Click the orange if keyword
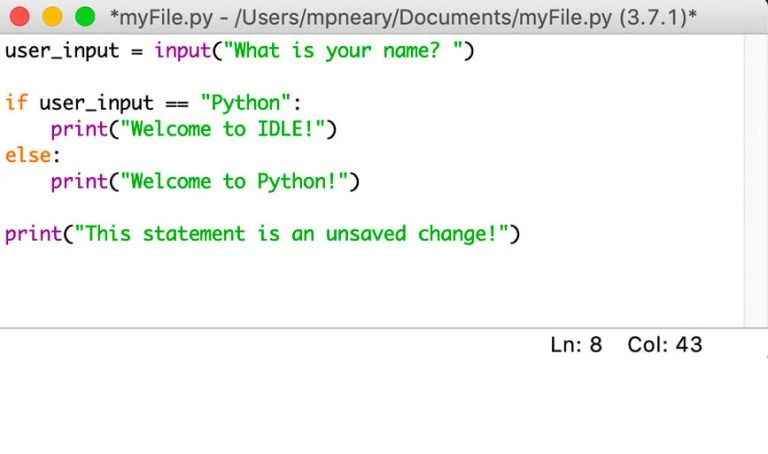This screenshot has height=454, width=768. (16, 103)
